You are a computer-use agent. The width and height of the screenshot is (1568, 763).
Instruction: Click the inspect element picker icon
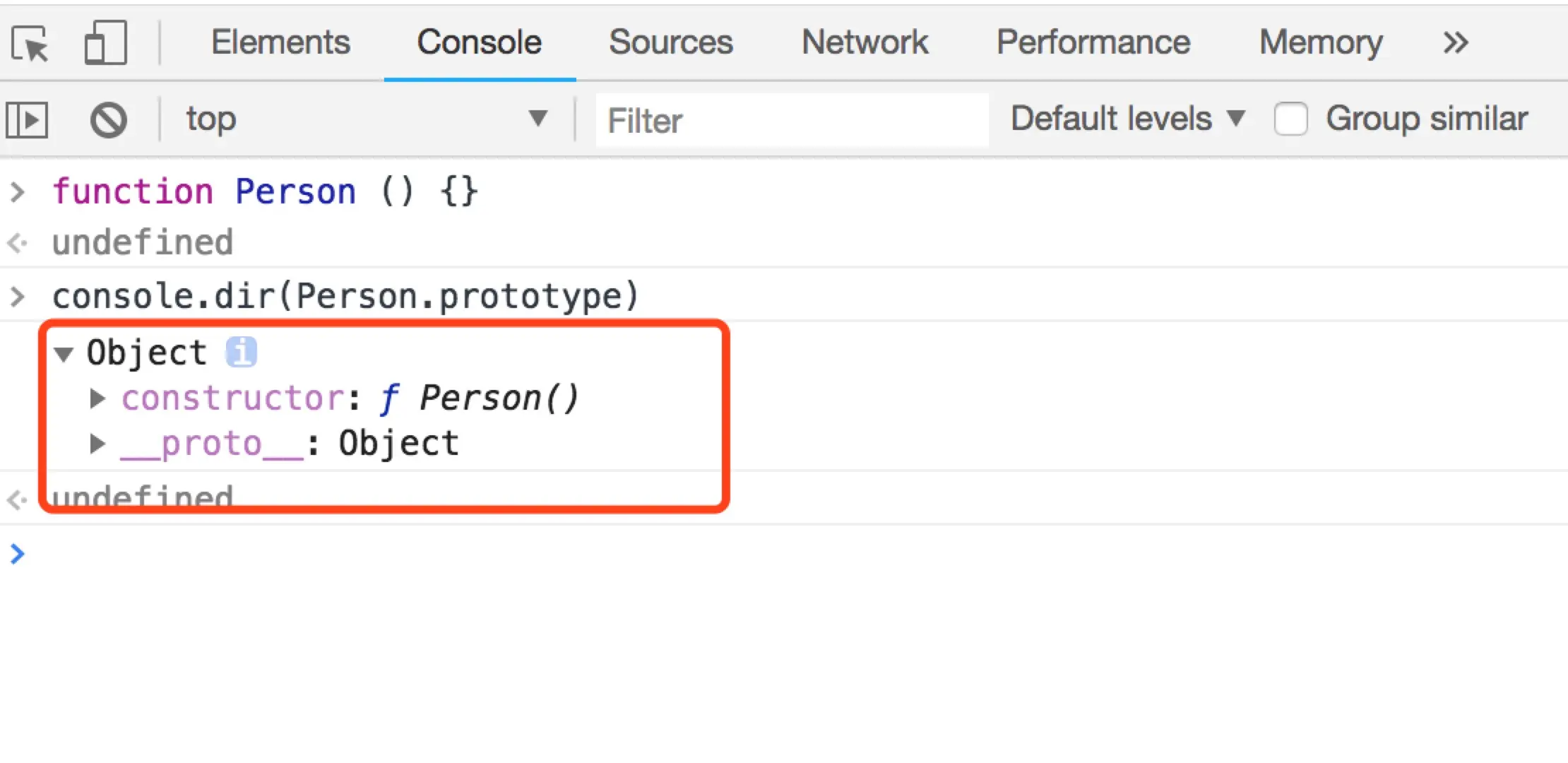click(30, 43)
